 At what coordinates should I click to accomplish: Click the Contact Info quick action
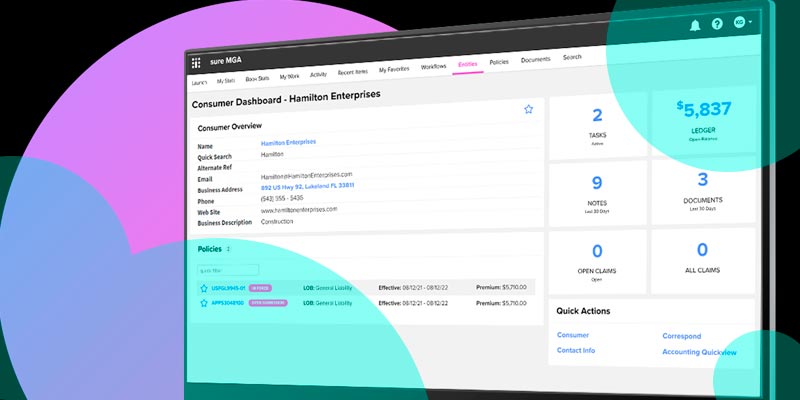click(x=576, y=351)
